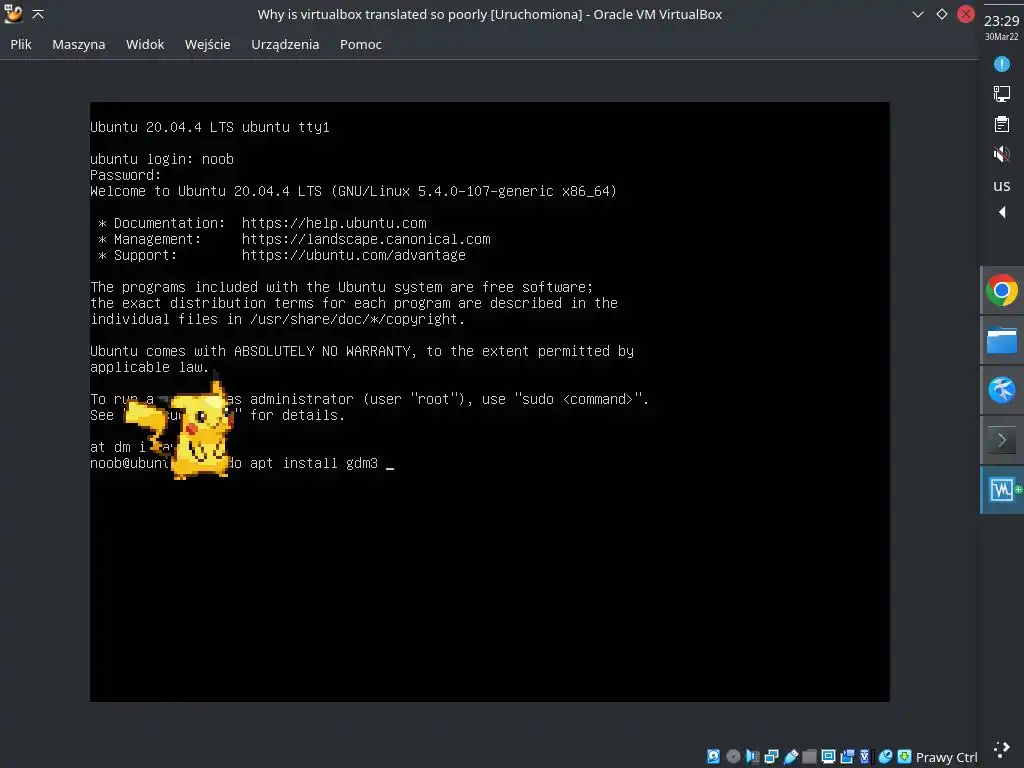The height and width of the screenshot is (768, 1024).
Task: Click the 'apt install gdm3' command text
Action: (313, 463)
